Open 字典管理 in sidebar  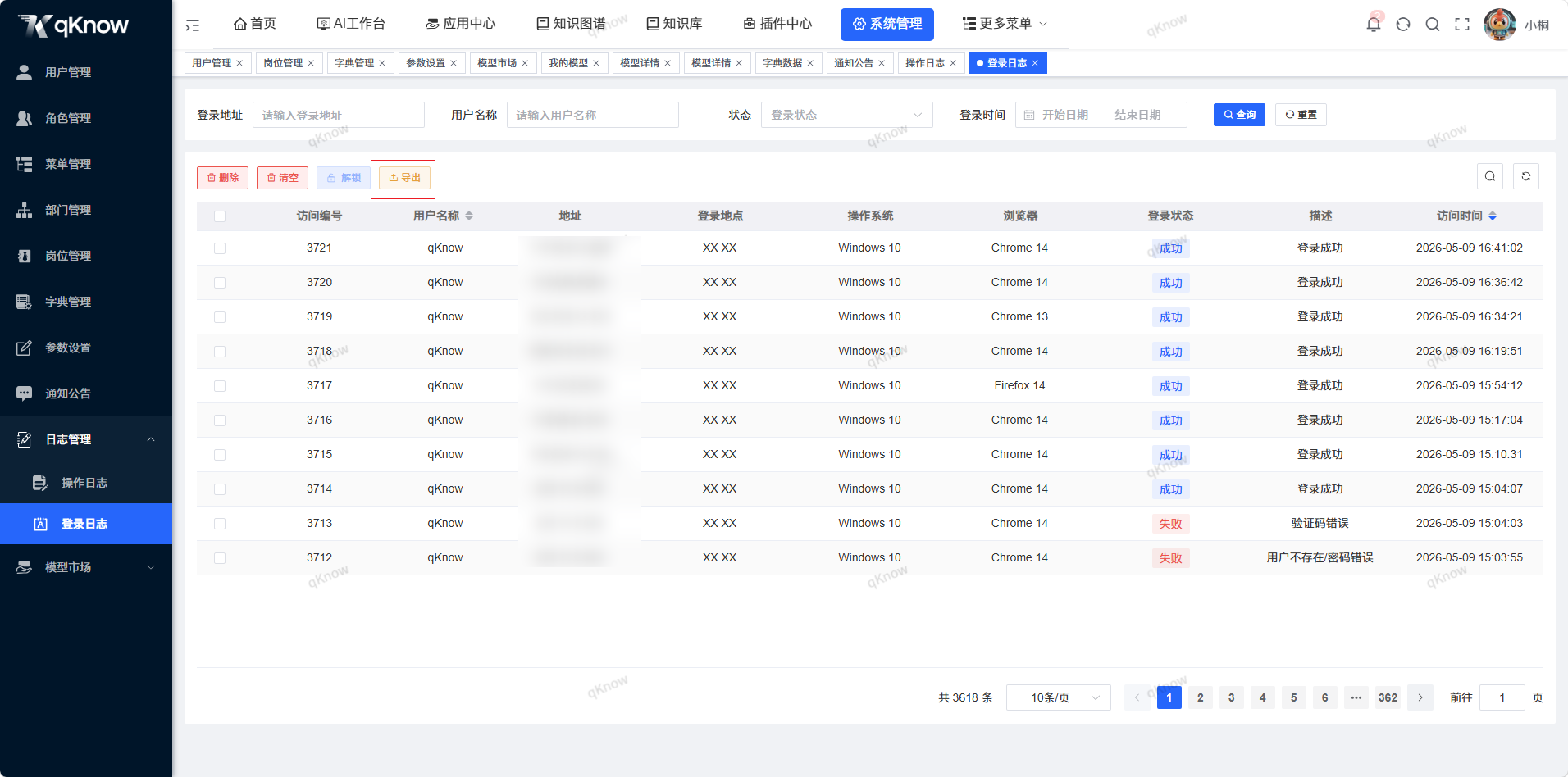click(86, 302)
